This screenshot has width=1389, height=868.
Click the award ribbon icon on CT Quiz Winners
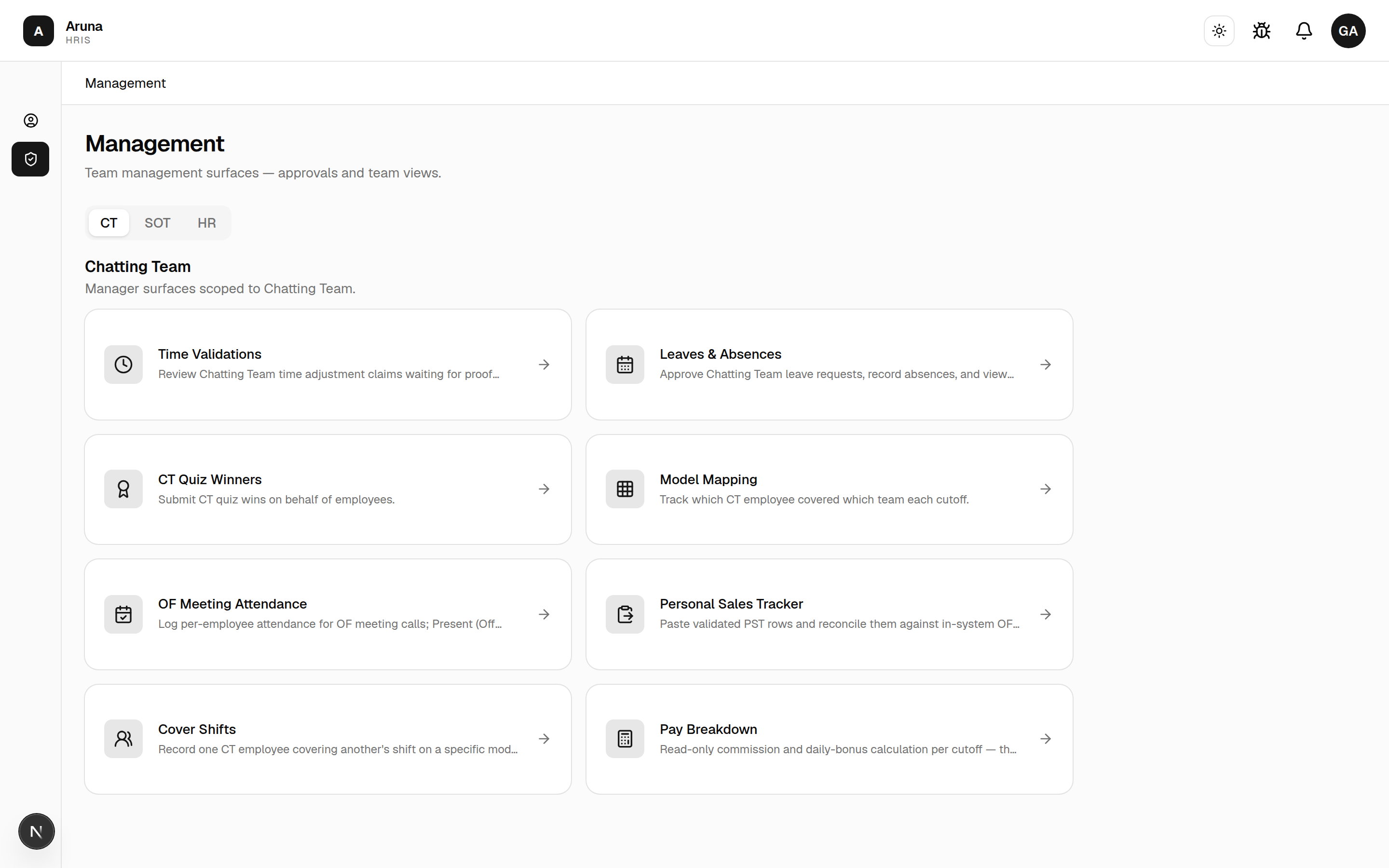(123, 489)
